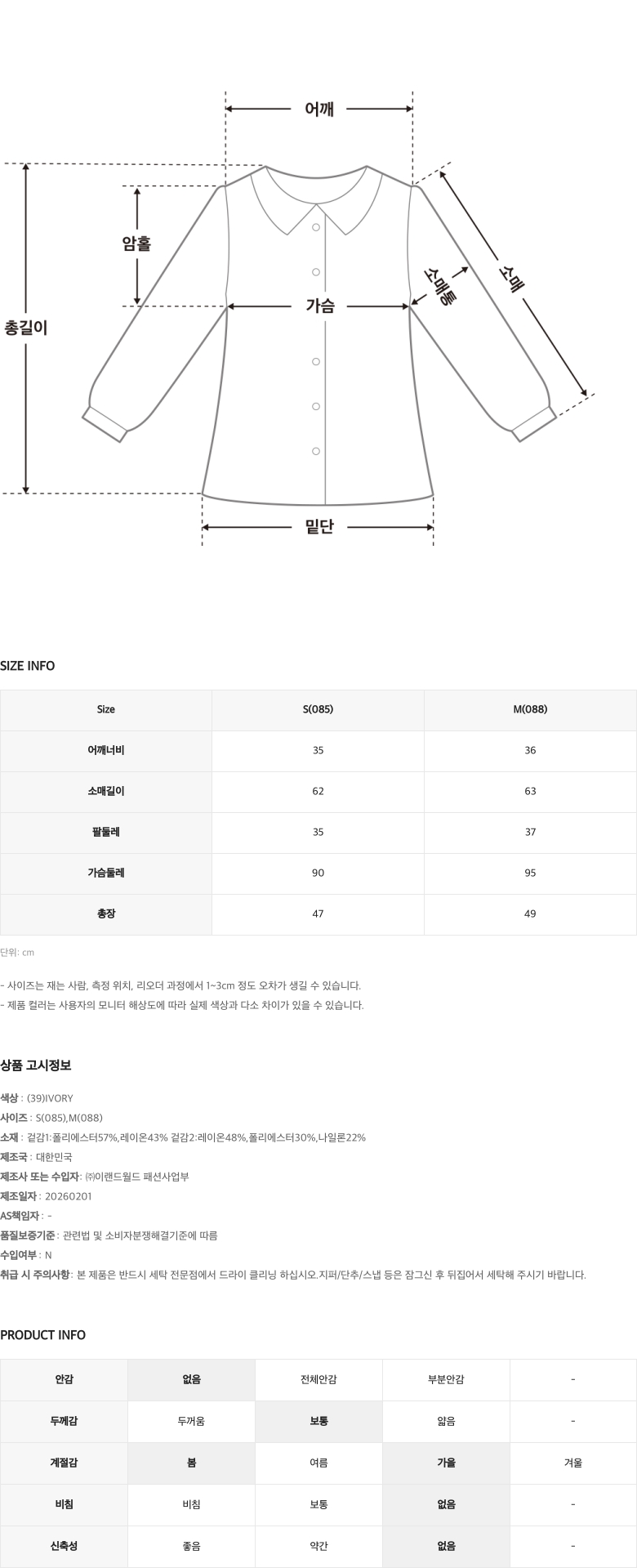Select the S(085) column header
637x1568 pixels.
tap(318, 709)
